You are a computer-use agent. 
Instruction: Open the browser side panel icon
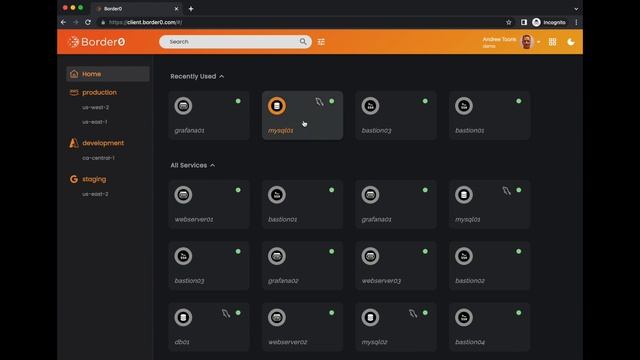point(524,22)
